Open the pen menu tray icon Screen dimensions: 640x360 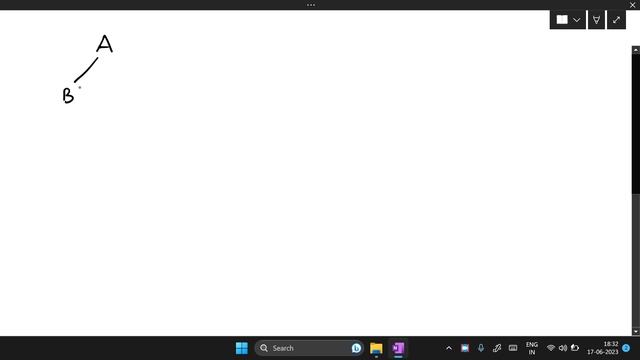pyautogui.click(x=497, y=348)
